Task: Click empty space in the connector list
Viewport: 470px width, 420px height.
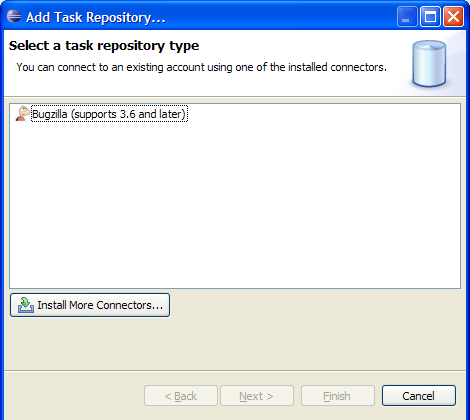Action: 235,207
